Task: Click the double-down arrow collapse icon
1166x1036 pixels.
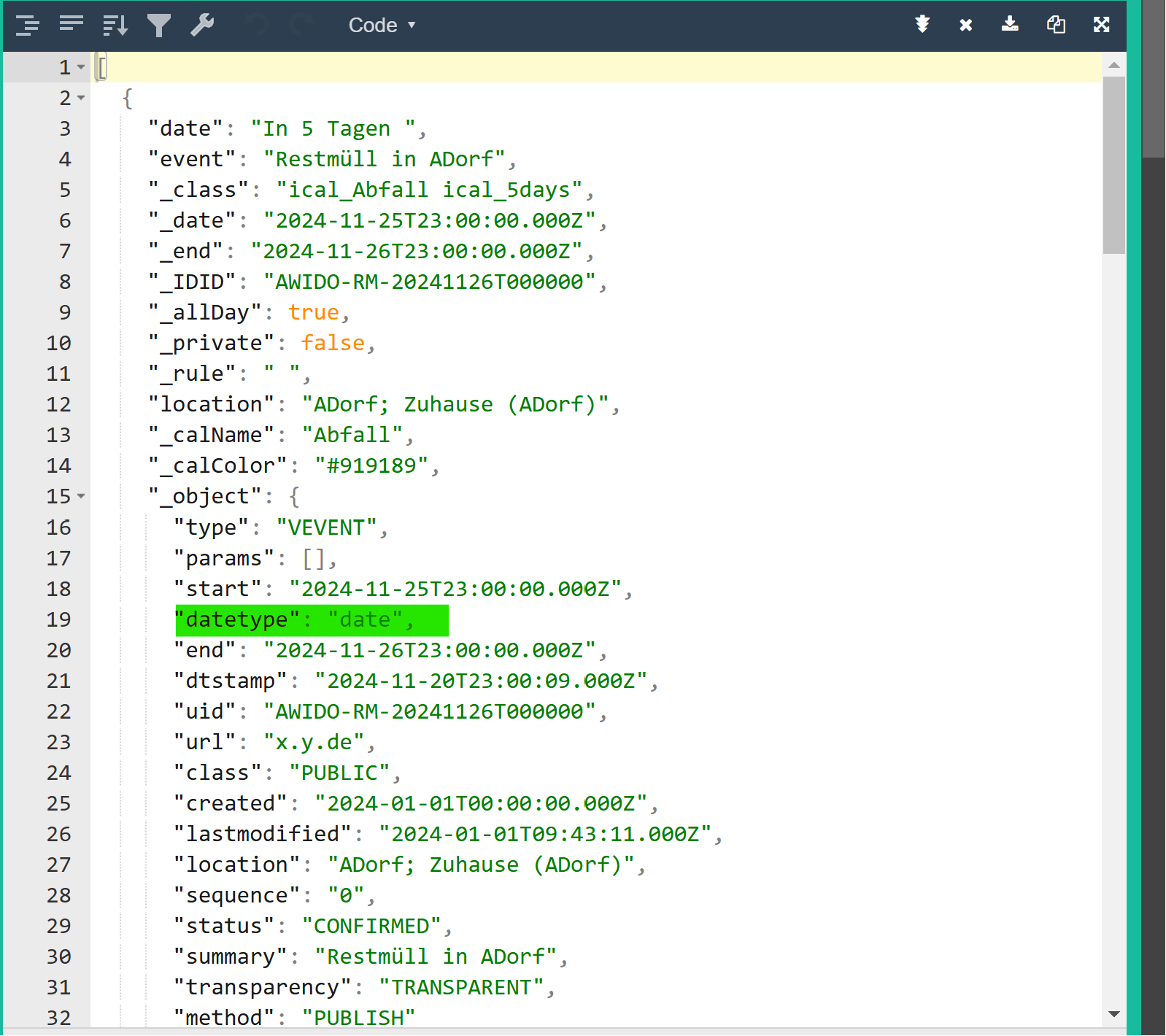Action: coord(922,24)
